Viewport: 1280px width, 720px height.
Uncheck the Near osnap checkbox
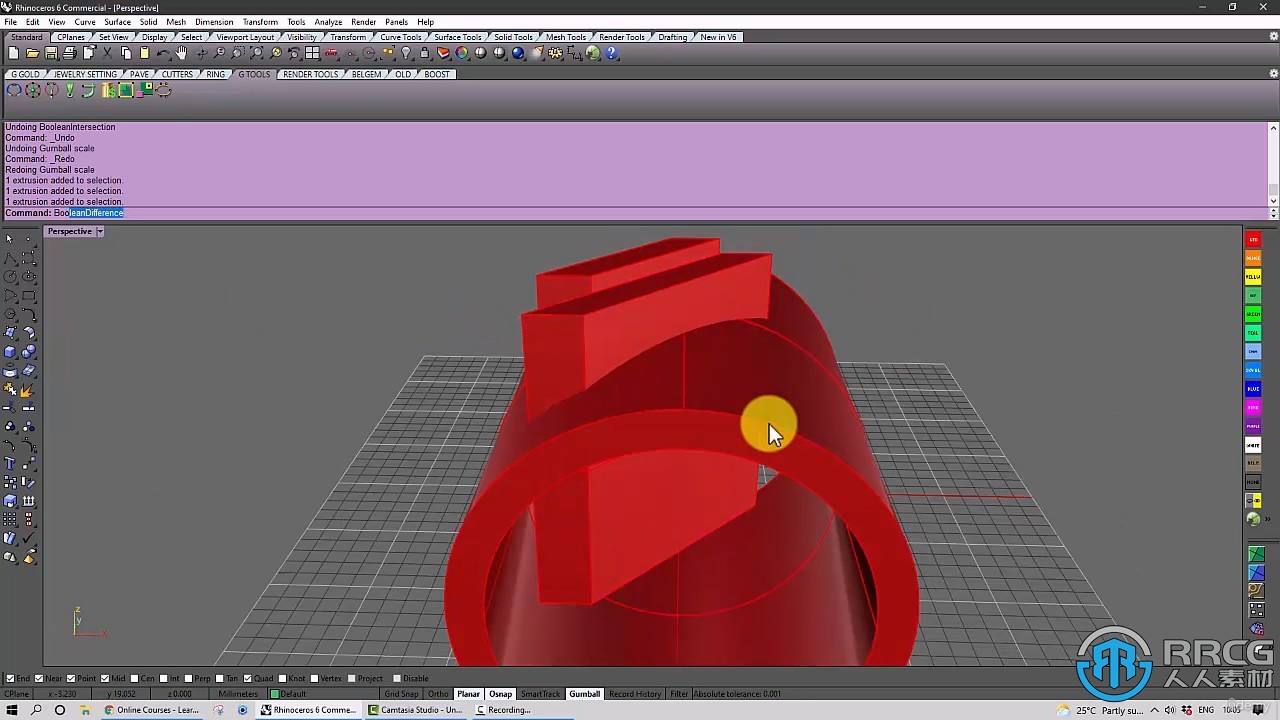[39, 678]
